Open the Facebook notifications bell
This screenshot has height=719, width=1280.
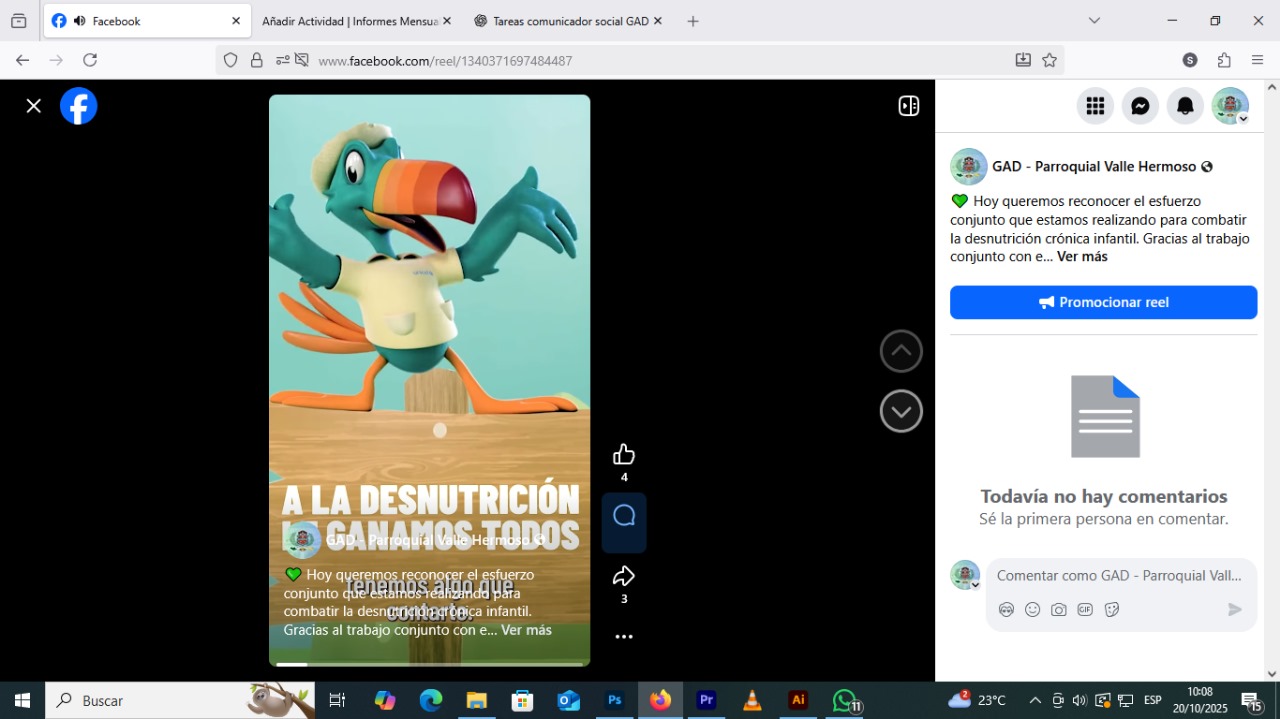1185,106
